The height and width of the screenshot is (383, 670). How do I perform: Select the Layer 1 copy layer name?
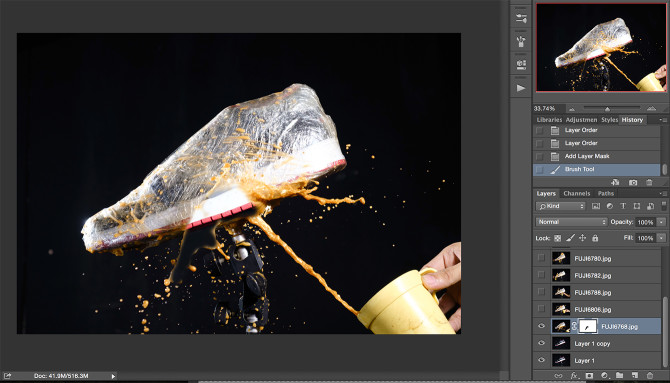[592, 344]
